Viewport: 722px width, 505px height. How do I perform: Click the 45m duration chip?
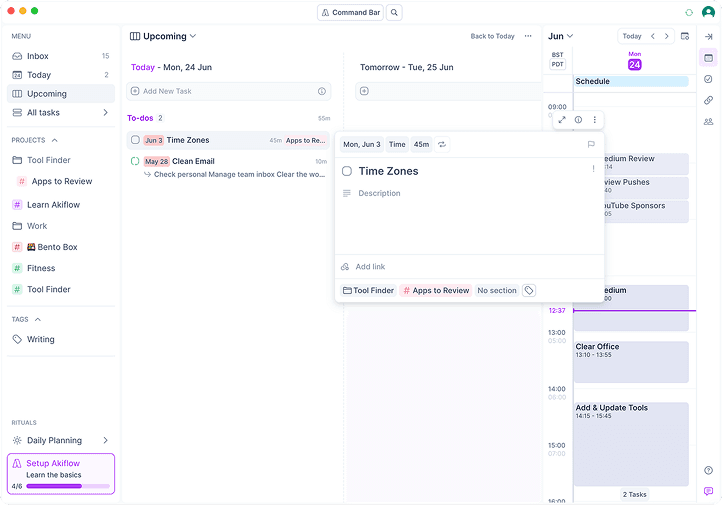click(x=421, y=145)
